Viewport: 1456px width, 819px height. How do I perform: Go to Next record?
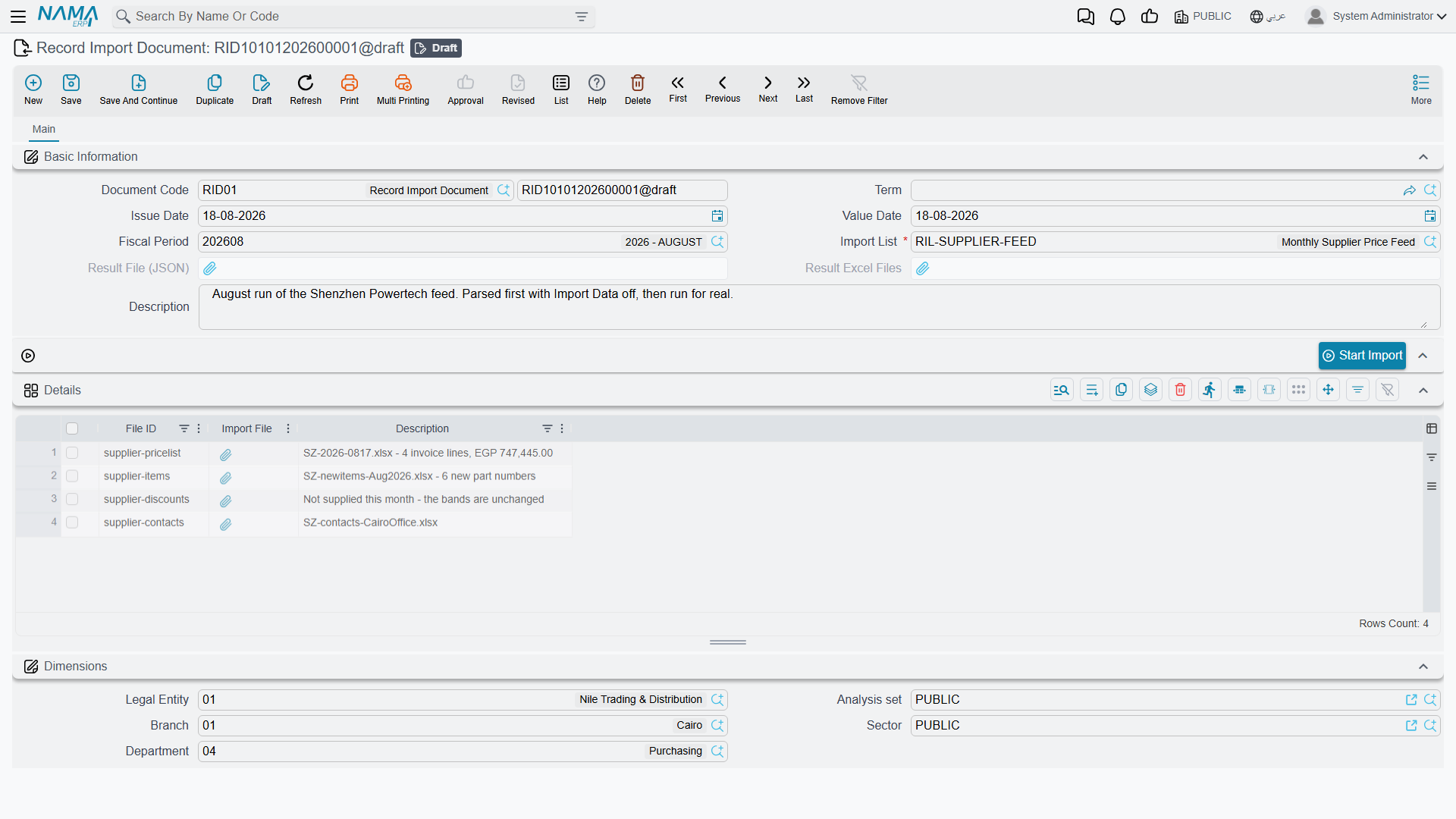(x=768, y=89)
